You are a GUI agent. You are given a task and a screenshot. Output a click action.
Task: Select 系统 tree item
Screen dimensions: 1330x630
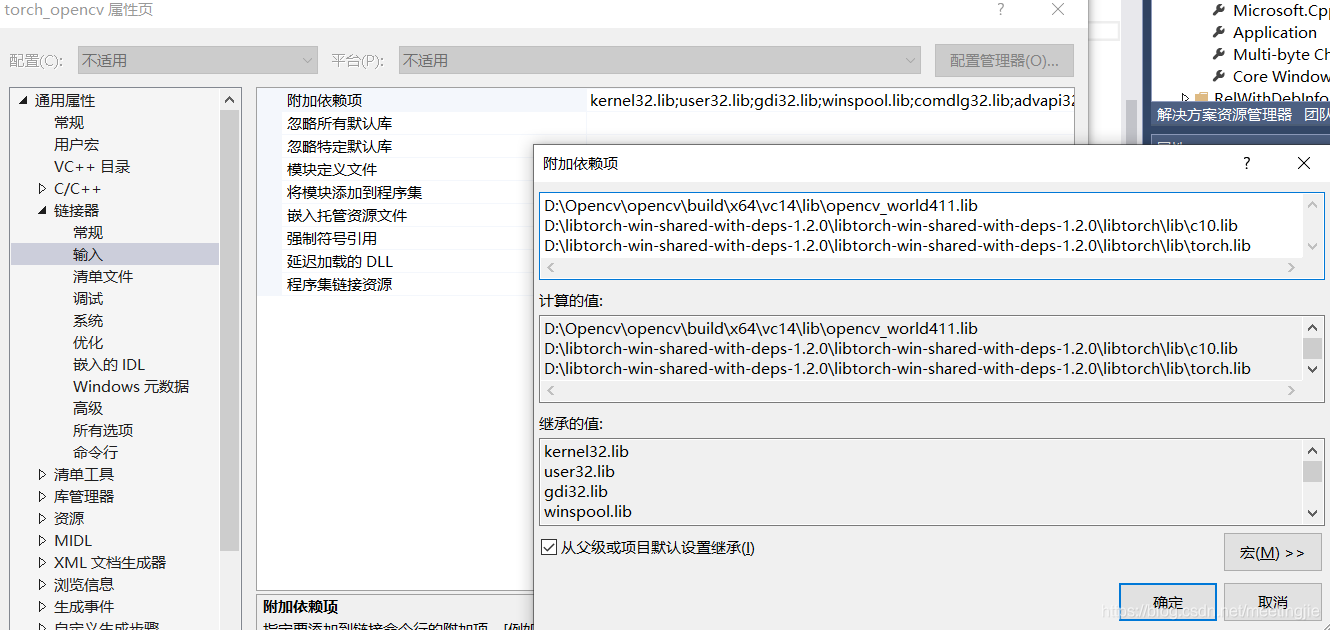(x=88, y=320)
